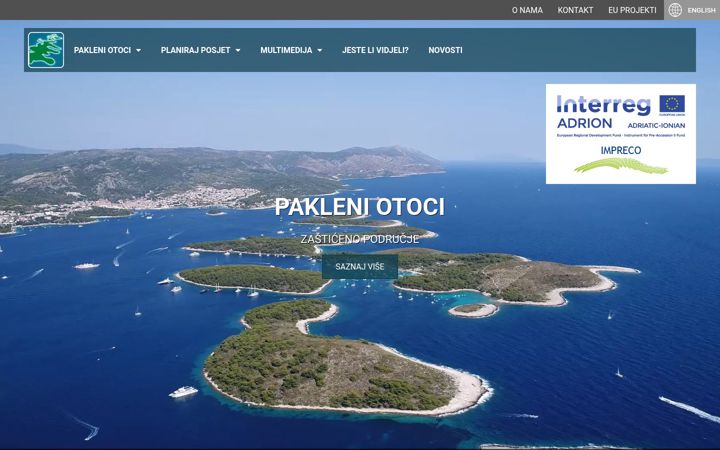Go to the Novosti page
This screenshot has height=450, width=720.
pos(445,50)
